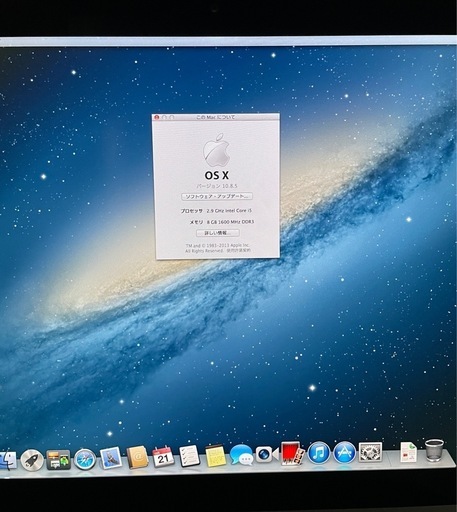Open Trash in the dock
Image resolution: width=457 pixels, height=512 pixels.
coord(435,450)
